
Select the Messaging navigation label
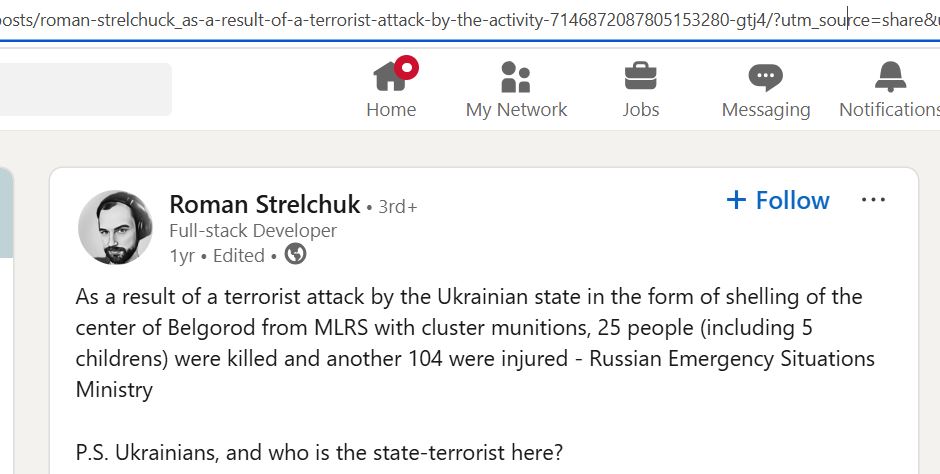point(766,110)
